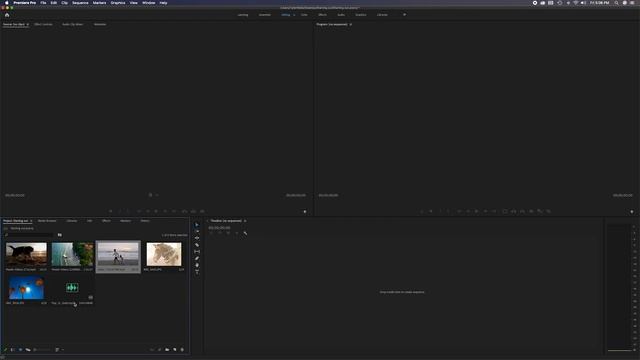The height and width of the screenshot is (360, 640).
Task: Open the Program panel menu icon
Action: pos(351,24)
